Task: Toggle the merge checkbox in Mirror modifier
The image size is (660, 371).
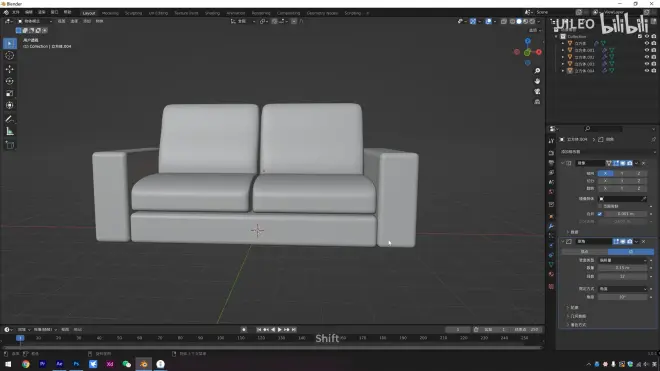Action: click(x=600, y=214)
